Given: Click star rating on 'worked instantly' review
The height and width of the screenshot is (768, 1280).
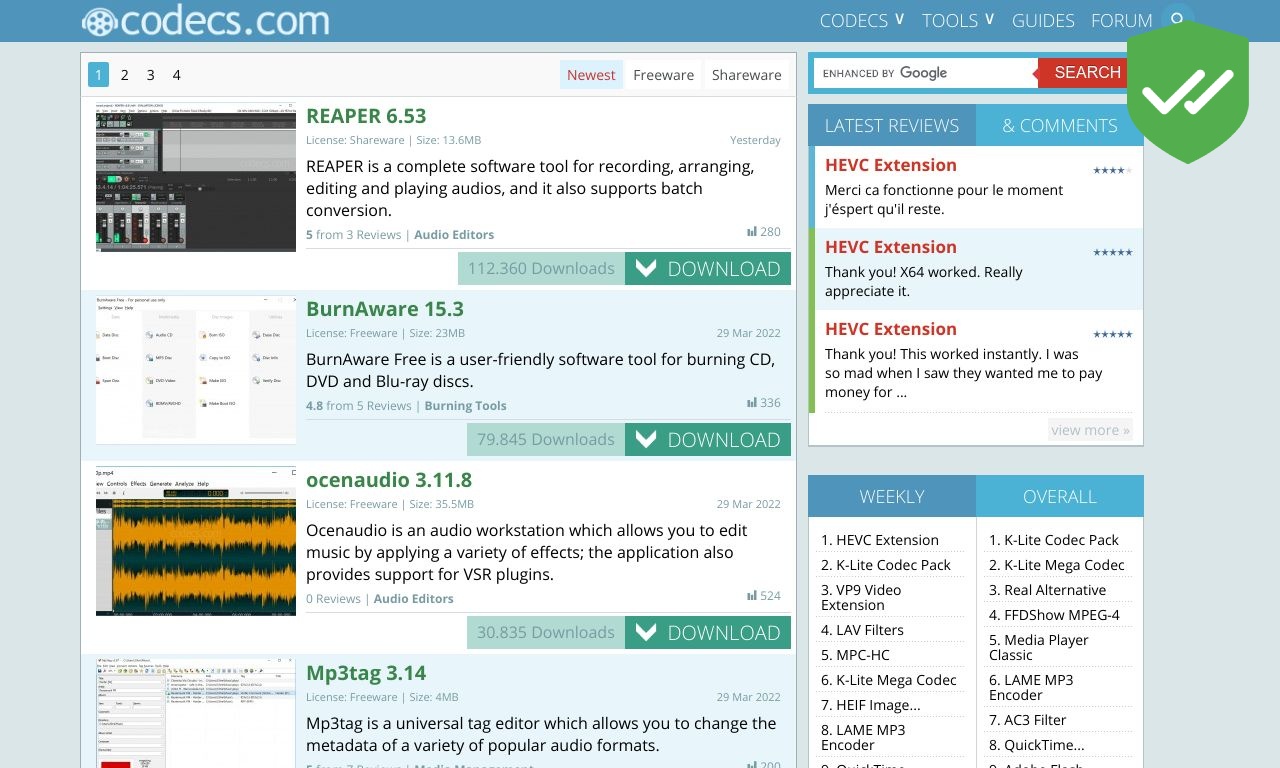Looking at the screenshot, I should 1112,335.
